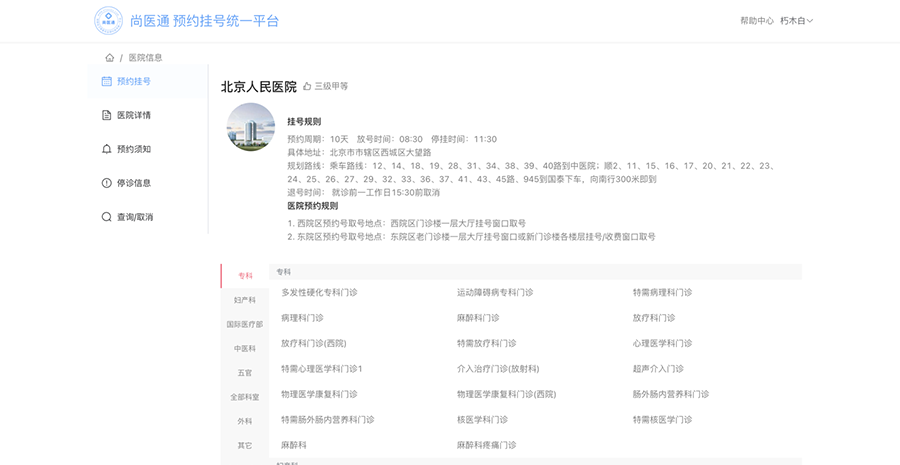900x465 pixels.
Task: Click the thumbs-up icon next to 三级甲等
Action: point(307,86)
